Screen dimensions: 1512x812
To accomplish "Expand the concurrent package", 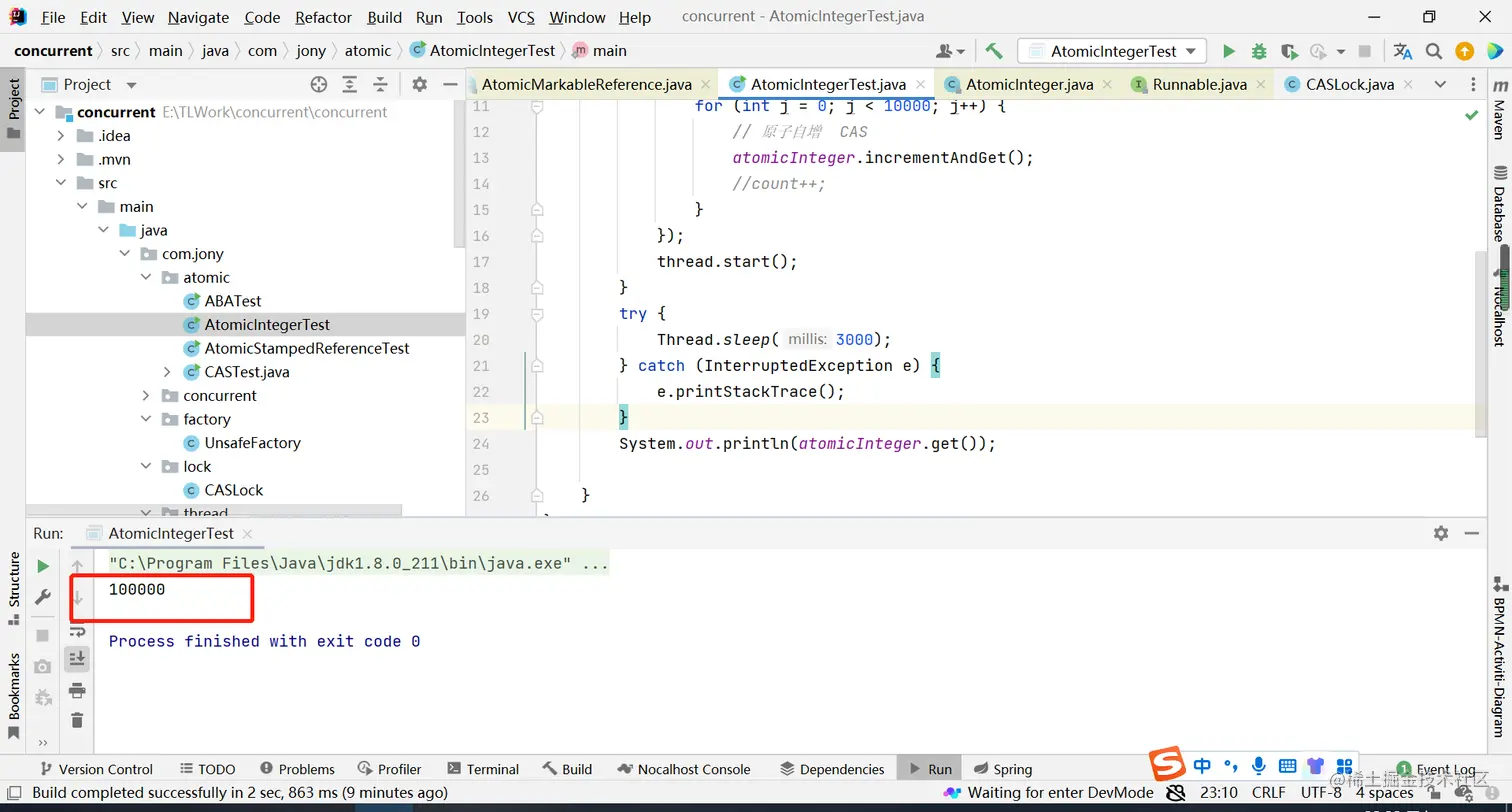I will (x=146, y=396).
